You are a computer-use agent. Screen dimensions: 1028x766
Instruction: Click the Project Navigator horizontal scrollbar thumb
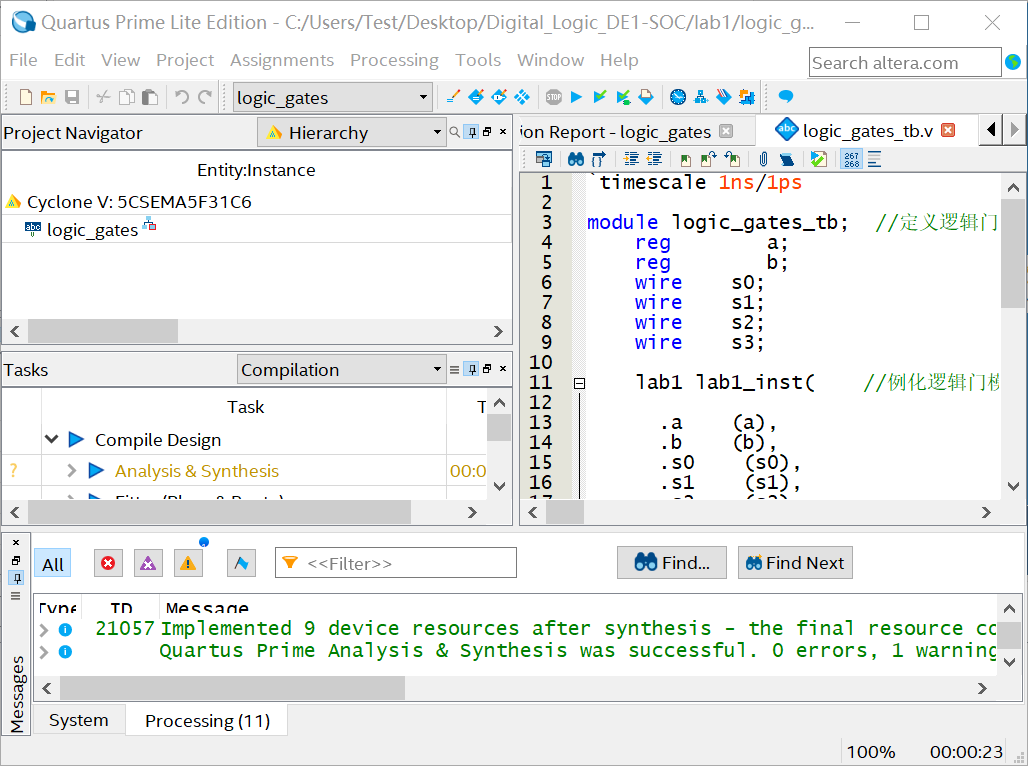(x=102, y=331)
